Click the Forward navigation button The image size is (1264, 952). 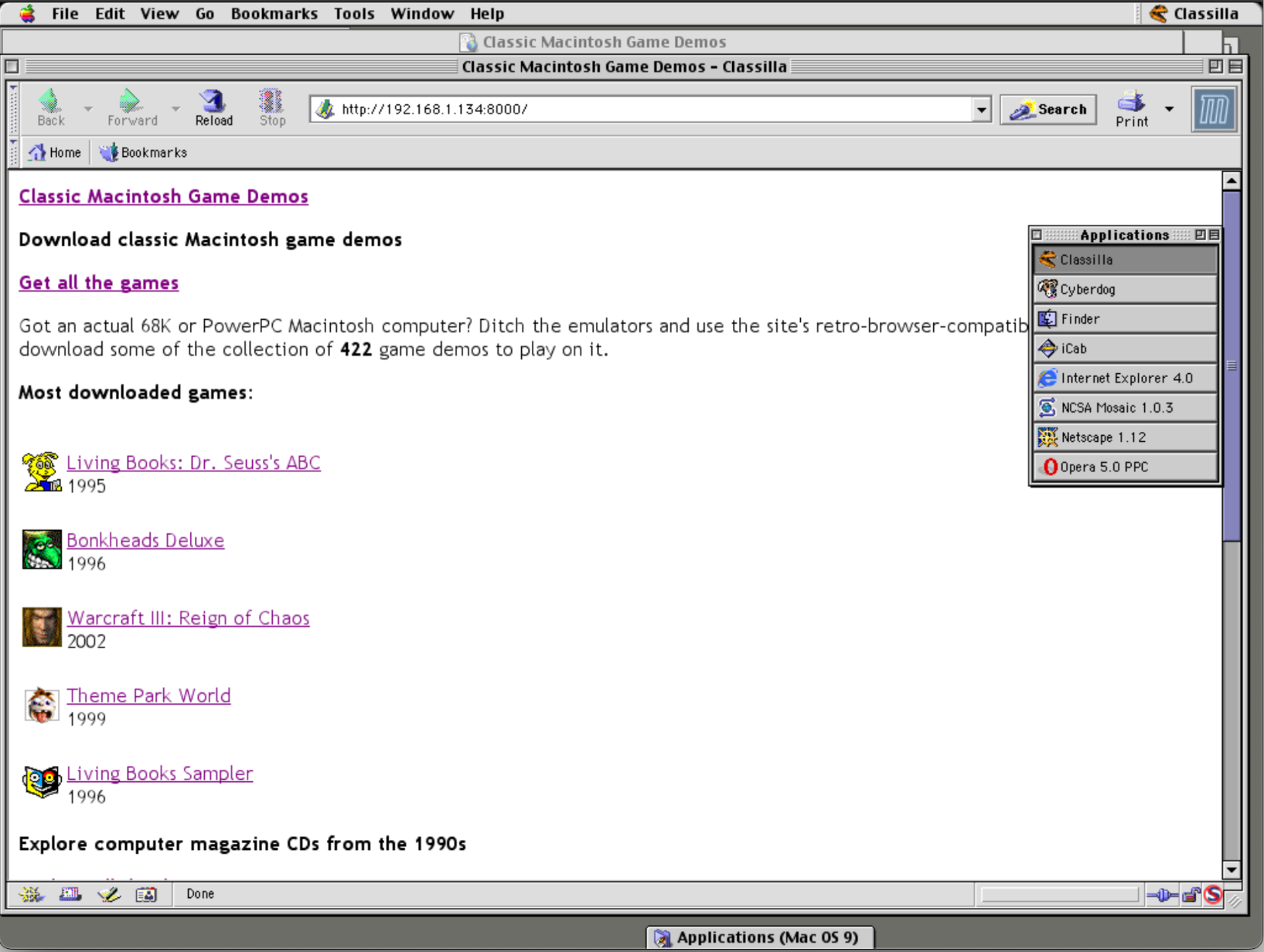132,107
